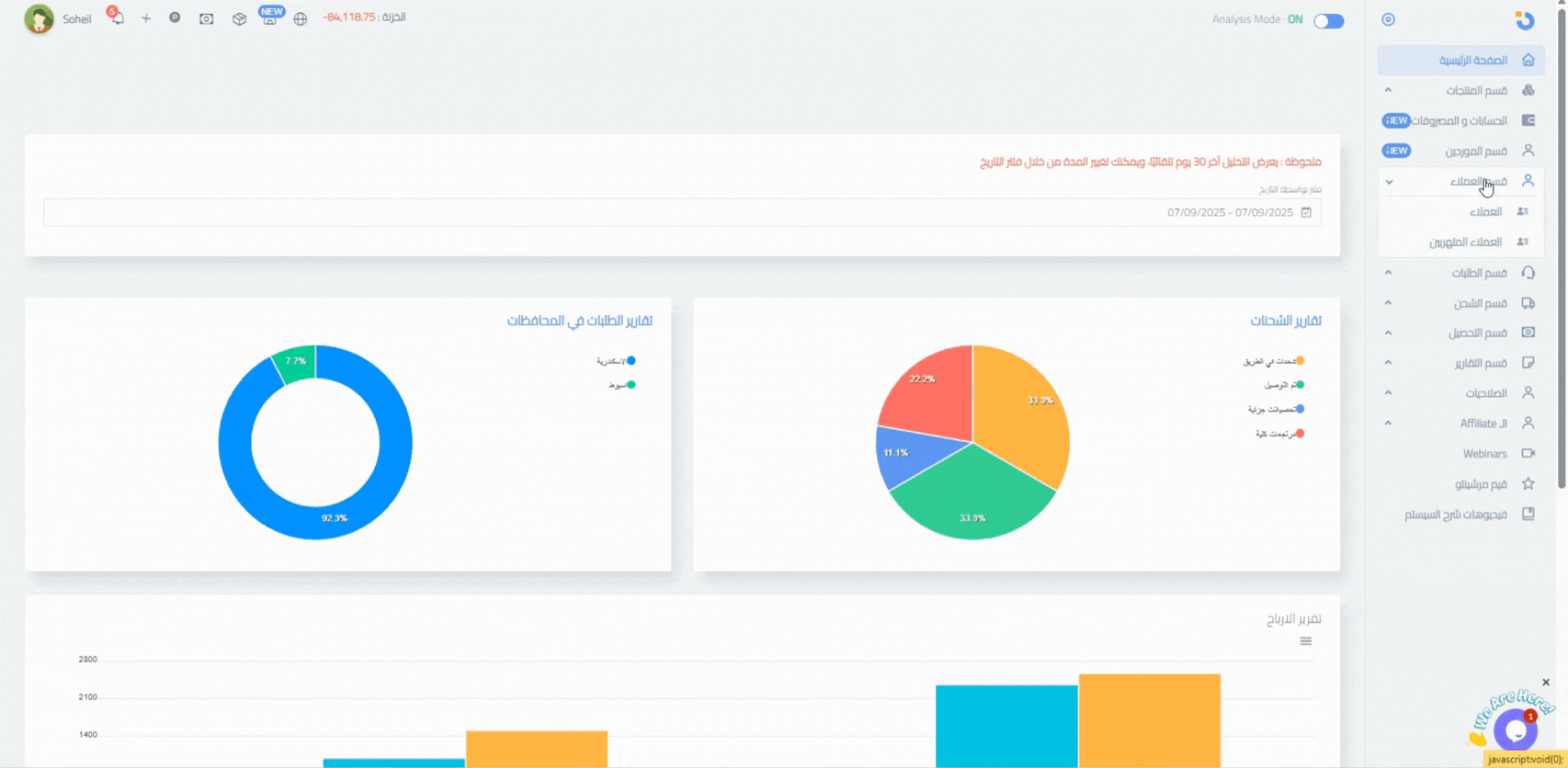Toggle the orange شحنات في الطريق legend item
The width and height of the screenshot is (1568, 768).
1274,361
